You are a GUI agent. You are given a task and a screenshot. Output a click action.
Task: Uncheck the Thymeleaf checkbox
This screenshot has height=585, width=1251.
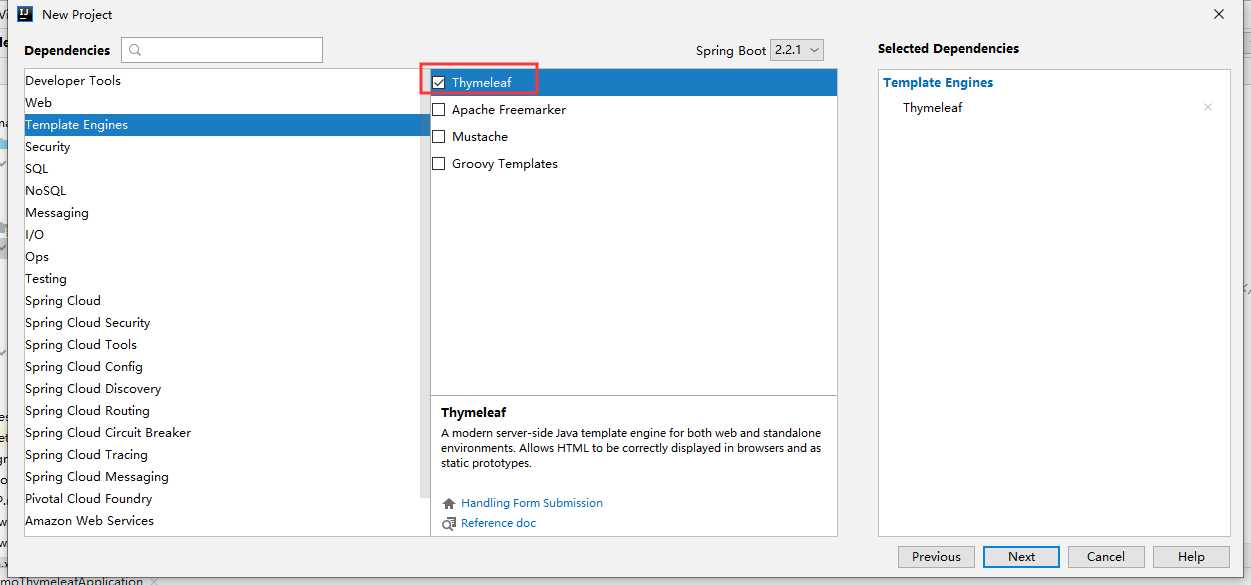tap(438, 83)
